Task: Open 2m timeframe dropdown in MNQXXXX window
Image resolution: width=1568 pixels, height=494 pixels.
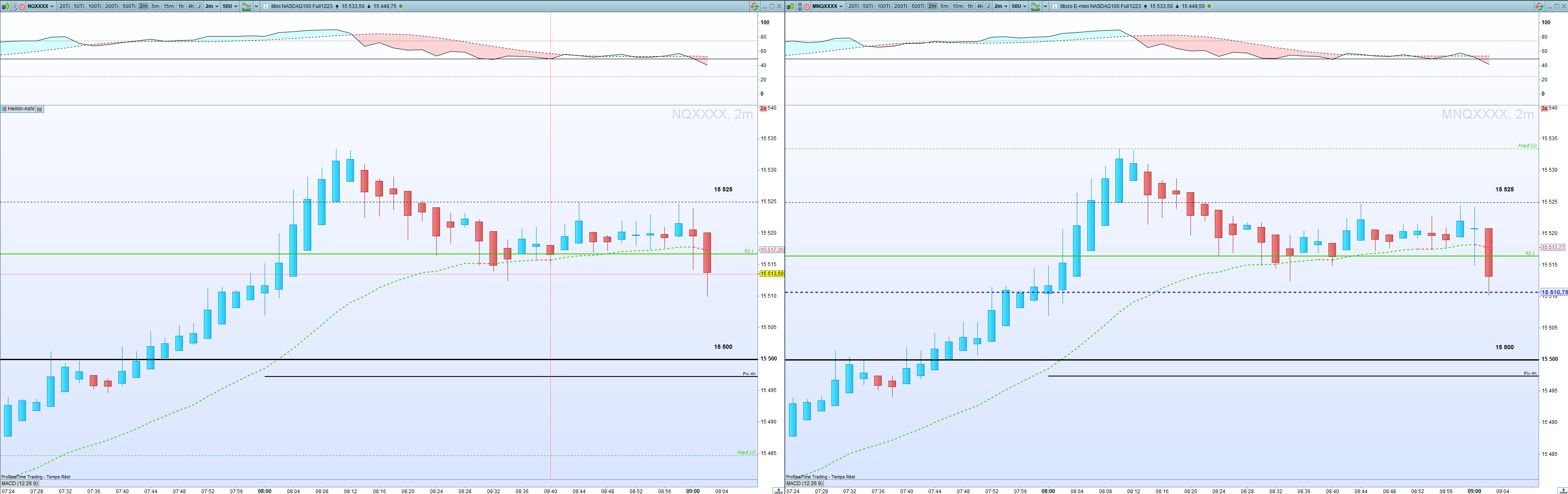Action: (1001, 6)
